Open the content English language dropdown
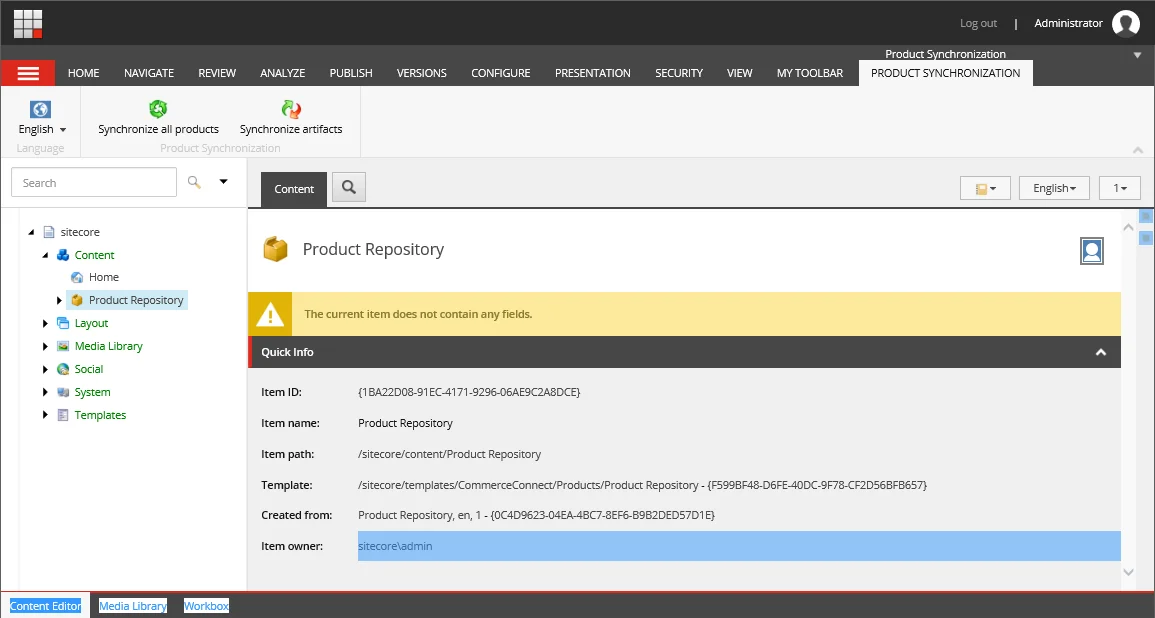The width and height of the screenshot is (1155, 618). click(1055, 189)
